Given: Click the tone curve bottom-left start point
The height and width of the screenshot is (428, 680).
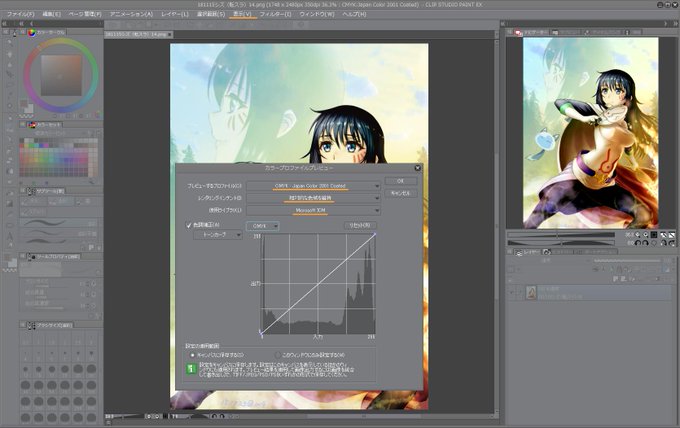Looking at the screenshot, I should point(261,333).
